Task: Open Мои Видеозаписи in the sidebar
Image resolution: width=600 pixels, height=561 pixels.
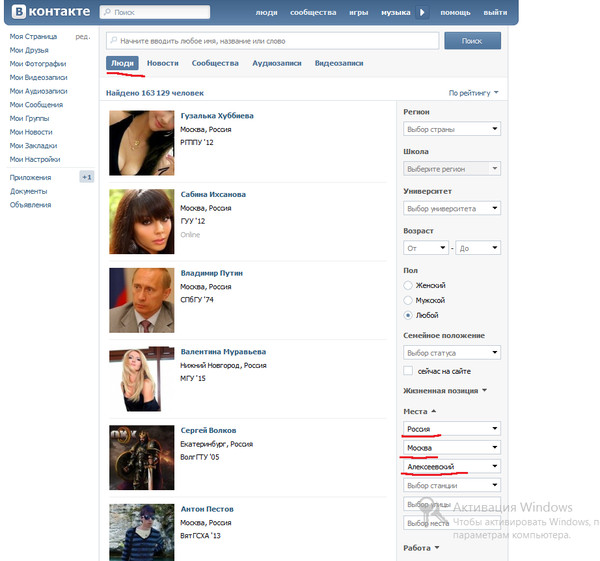Action: 38,77
